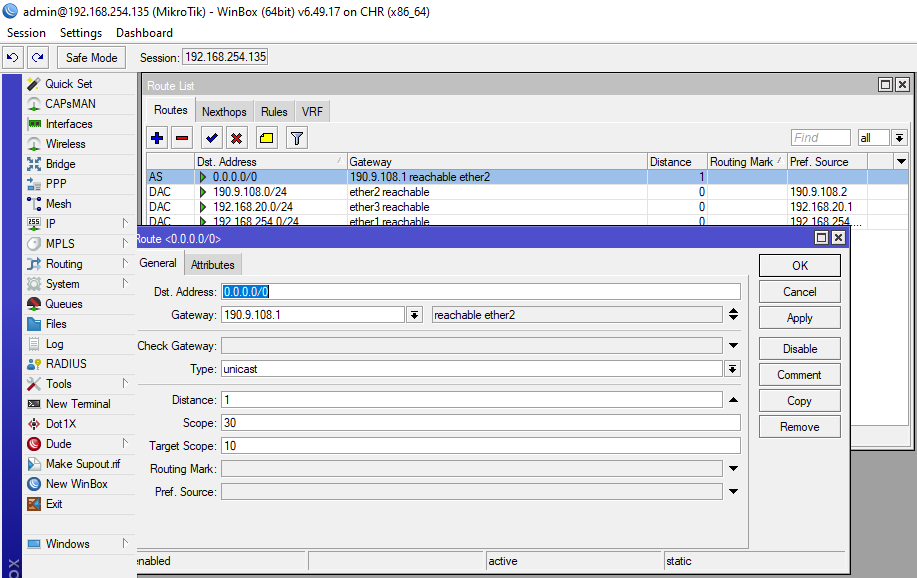917x578 pixels.
Task: Disable route with red X icon
Action: [x=236, y=138]
